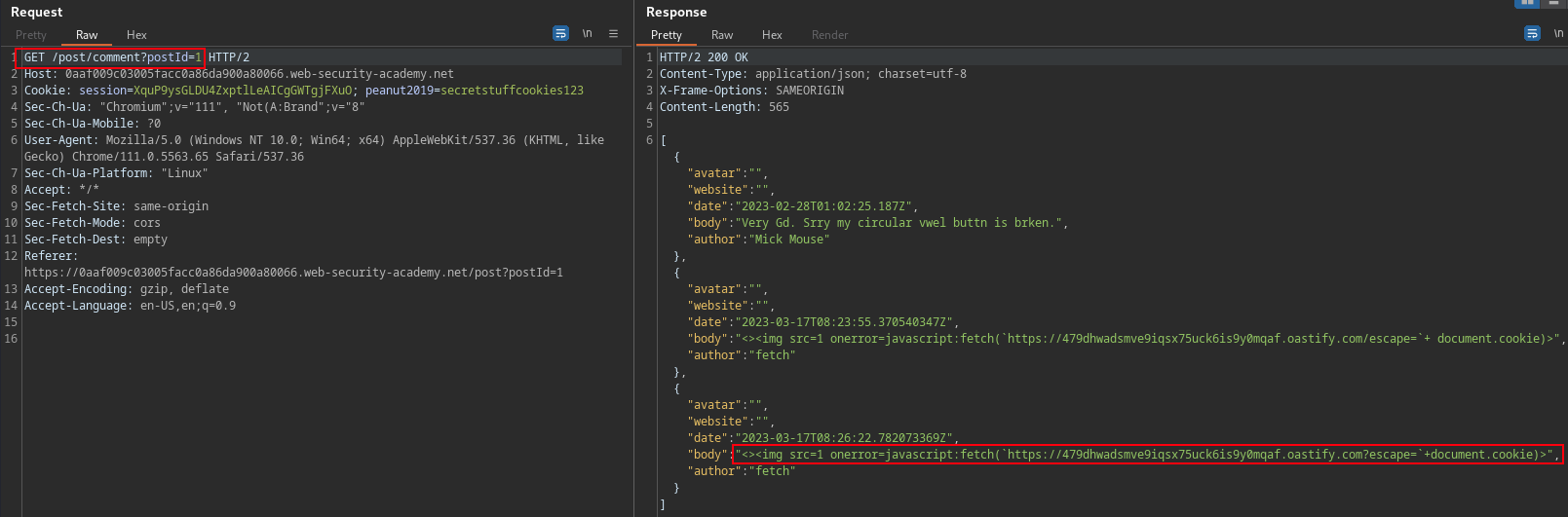Click the Accept: */* header
The height and width of the screenshot is (517, 1568).
tap(61, 190)
